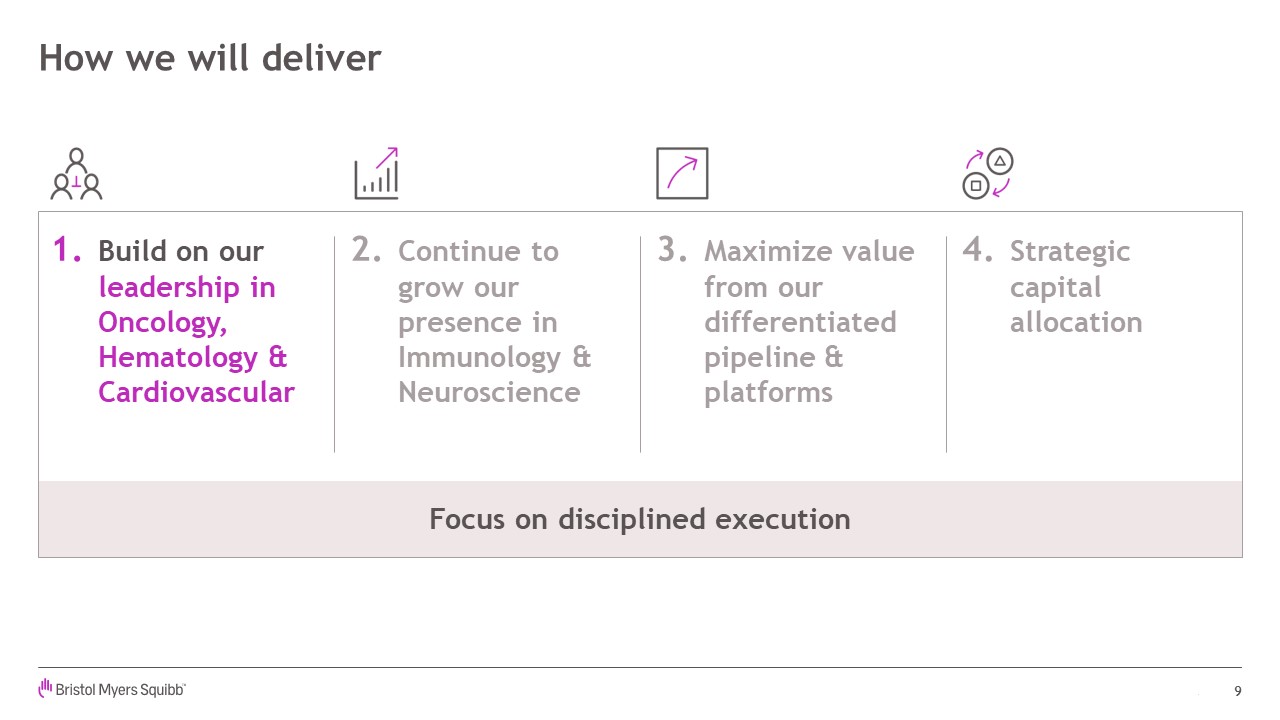Click 'Continue to grow our' text
The width and height of the screenshot is (1280, 720).
coord(478,269)
